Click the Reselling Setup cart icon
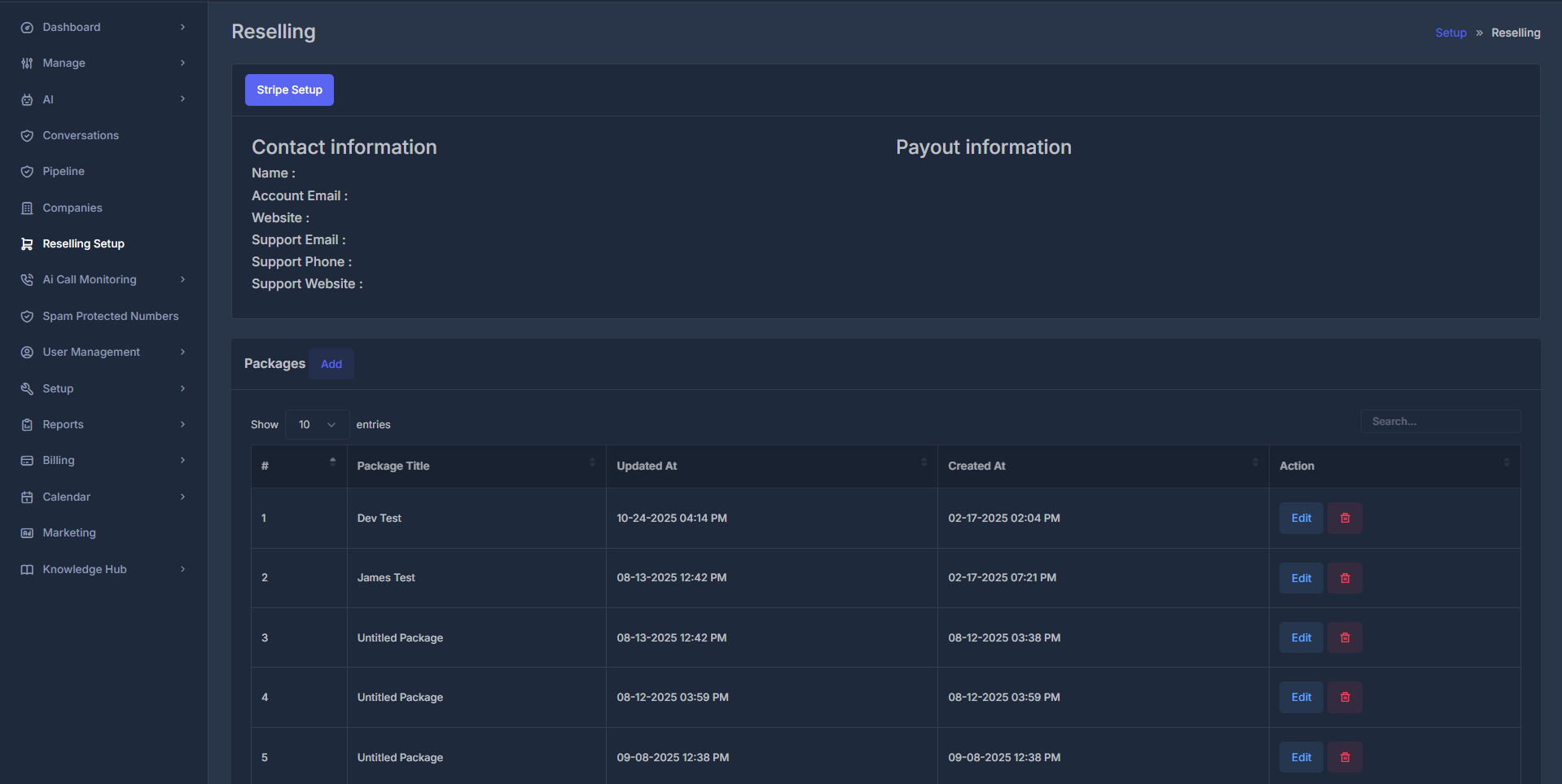The width and height of the screenshot is (1562, 784). pos(27,243)
